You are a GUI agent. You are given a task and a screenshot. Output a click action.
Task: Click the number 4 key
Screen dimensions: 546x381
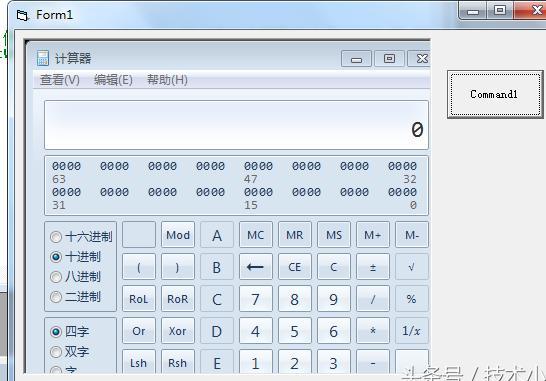click(x=256, y=331)
